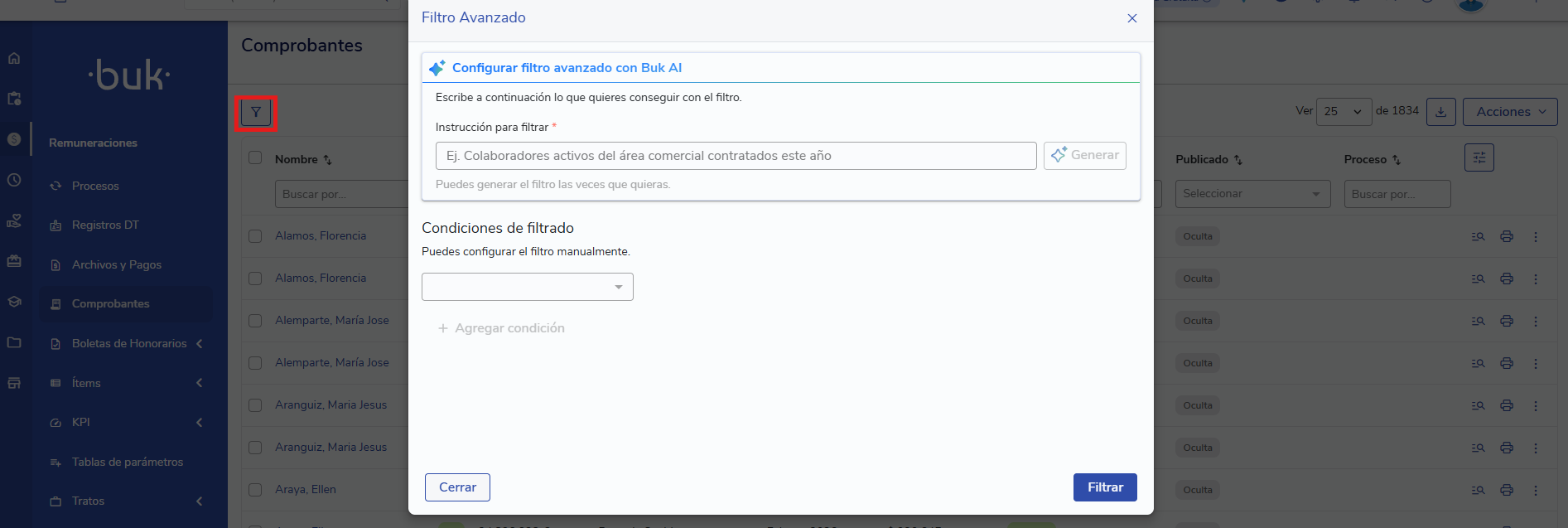This screenshot has width=1568, height=528.
Task: Select the Araya, Ellen row checkbox
Action: point(255,490)
